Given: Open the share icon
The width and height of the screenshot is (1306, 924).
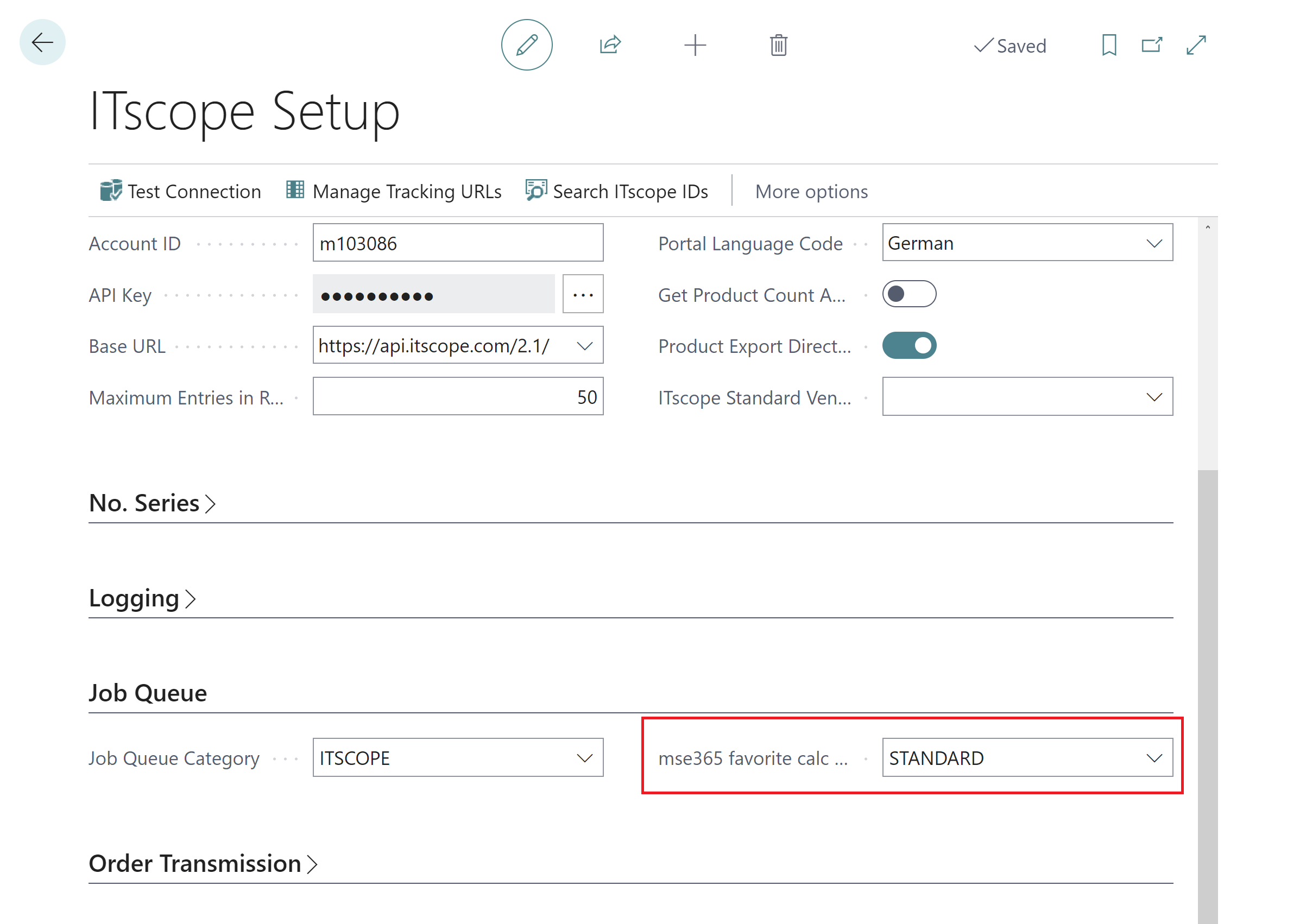Looking at the screenshot, I should (610, 45).
